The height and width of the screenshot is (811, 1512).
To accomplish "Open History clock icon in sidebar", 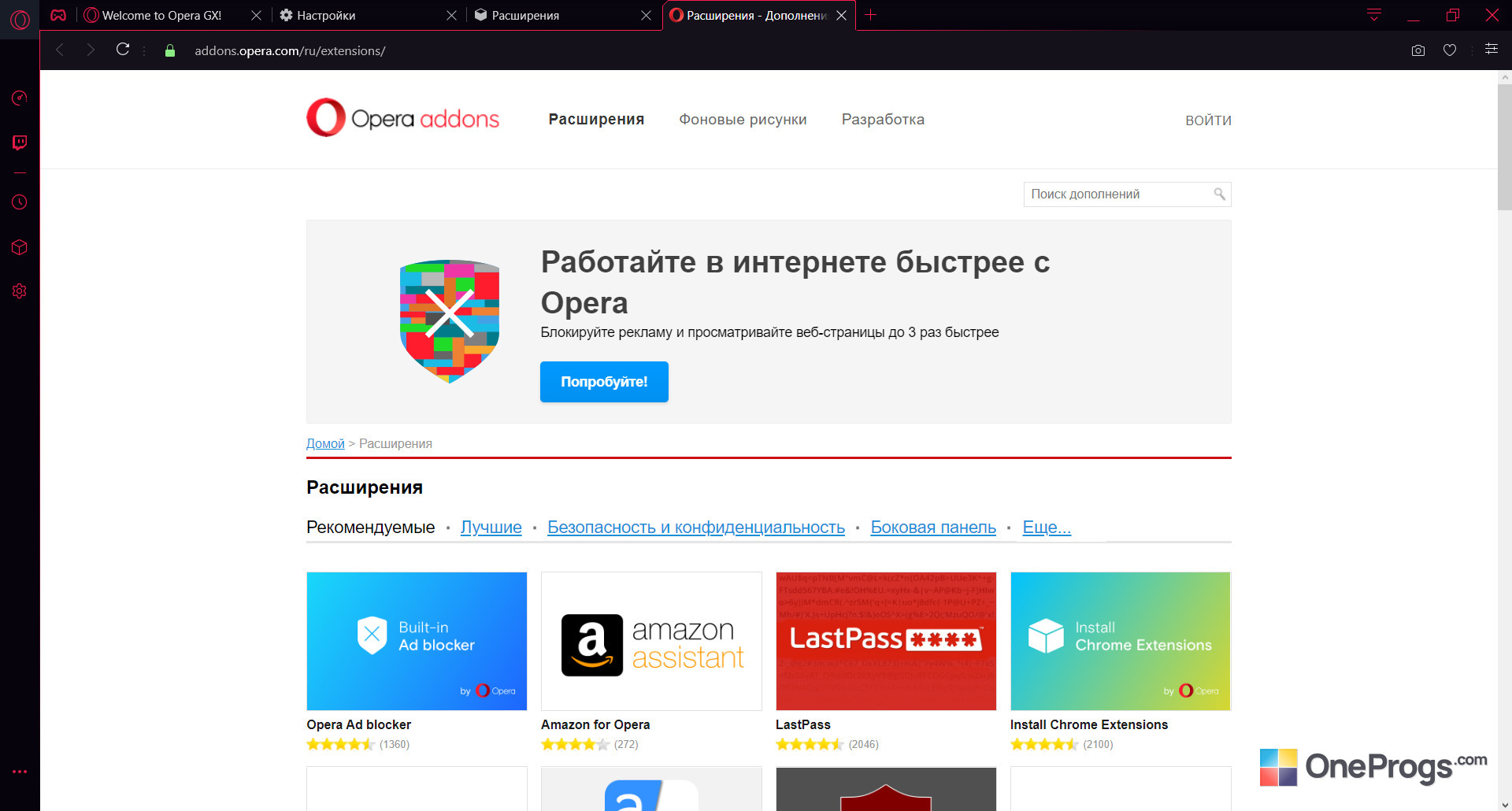I will pyautogui.click(x=20, y=202).
